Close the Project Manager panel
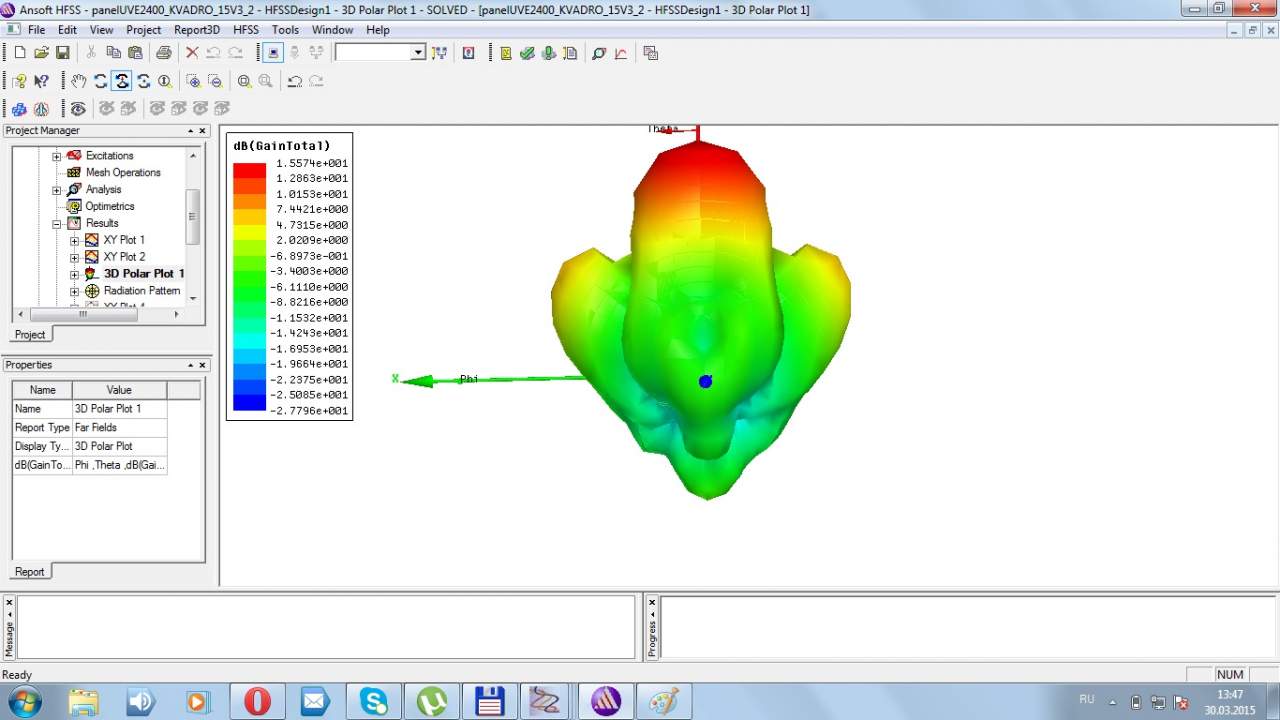Viewport: 1280px width, 720px height. [202, 131]
